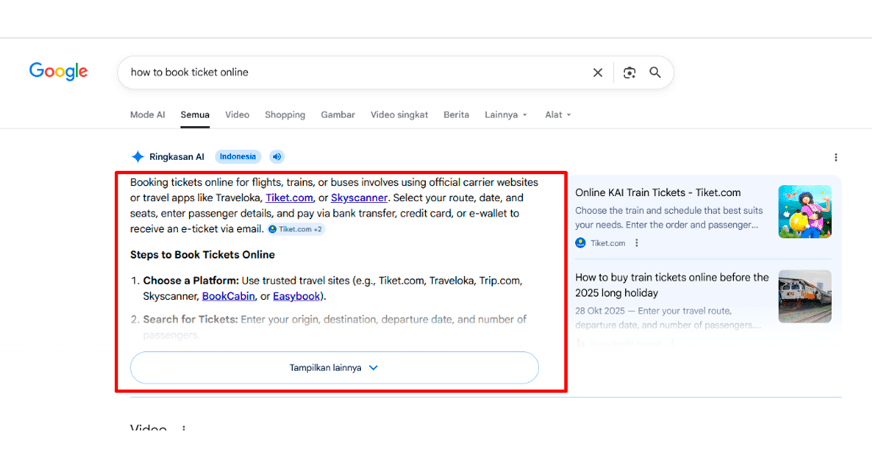
Task: Click the Ringkasan AI sparkle icon
Action: tap(137, 157)
